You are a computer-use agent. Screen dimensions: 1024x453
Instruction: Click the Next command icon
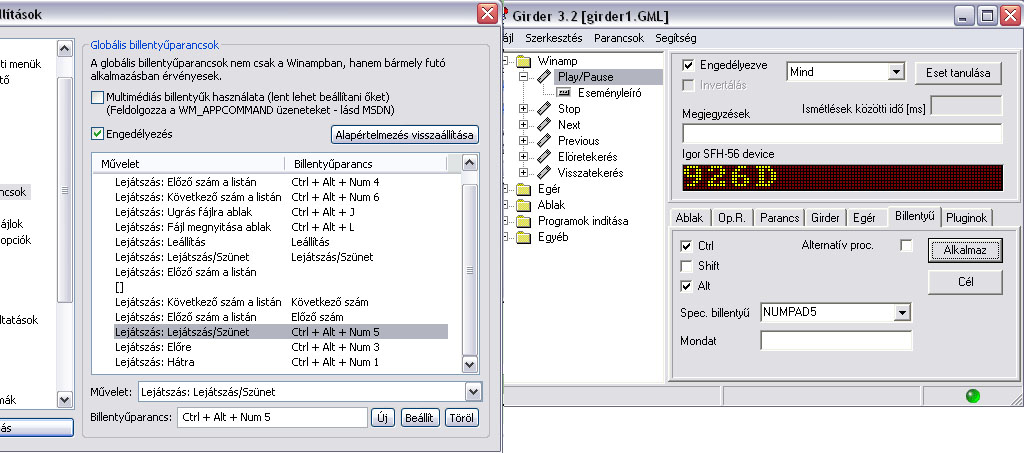click(545, 125)
